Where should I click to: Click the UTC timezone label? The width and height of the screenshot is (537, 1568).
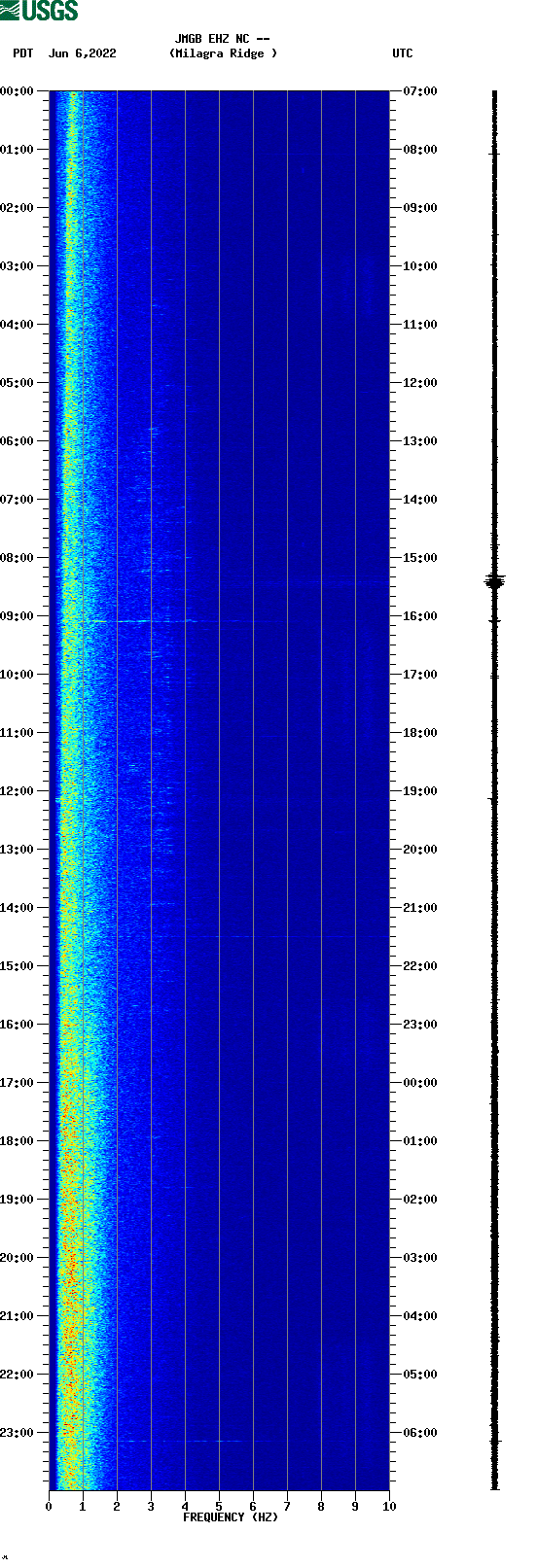pyautogui.click(x=403, y=53)
